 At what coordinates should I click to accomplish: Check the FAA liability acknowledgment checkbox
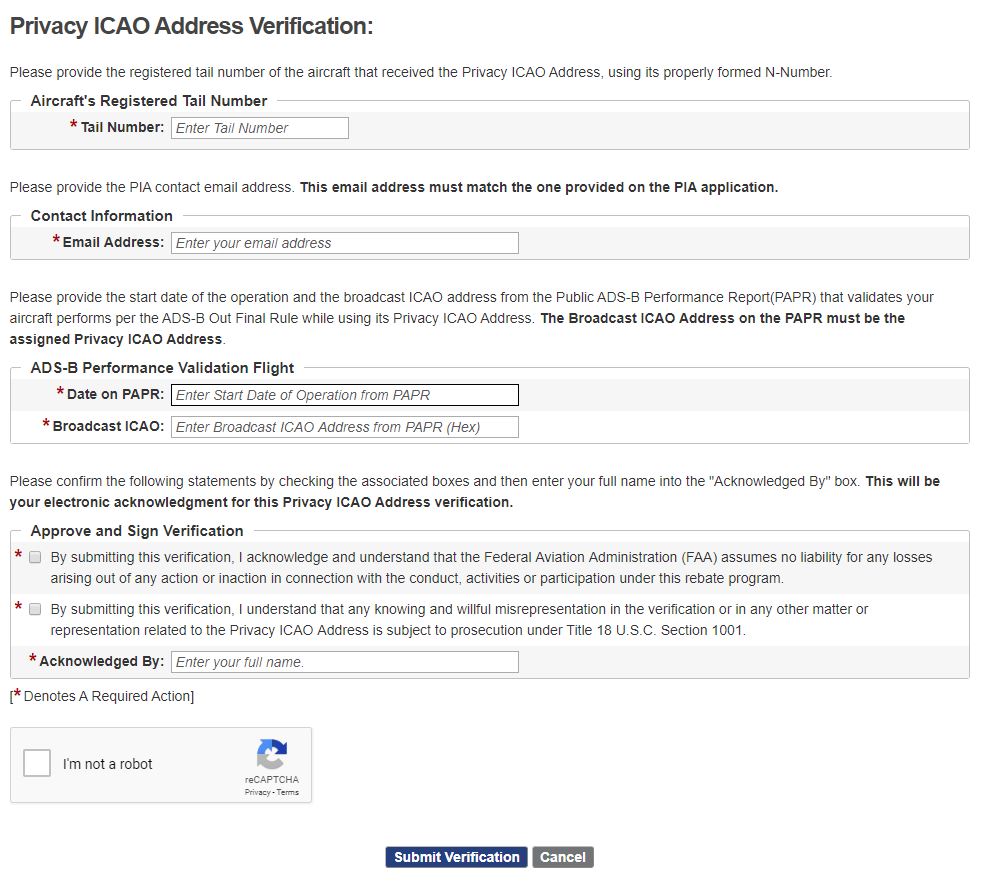[x=35, y=558]
